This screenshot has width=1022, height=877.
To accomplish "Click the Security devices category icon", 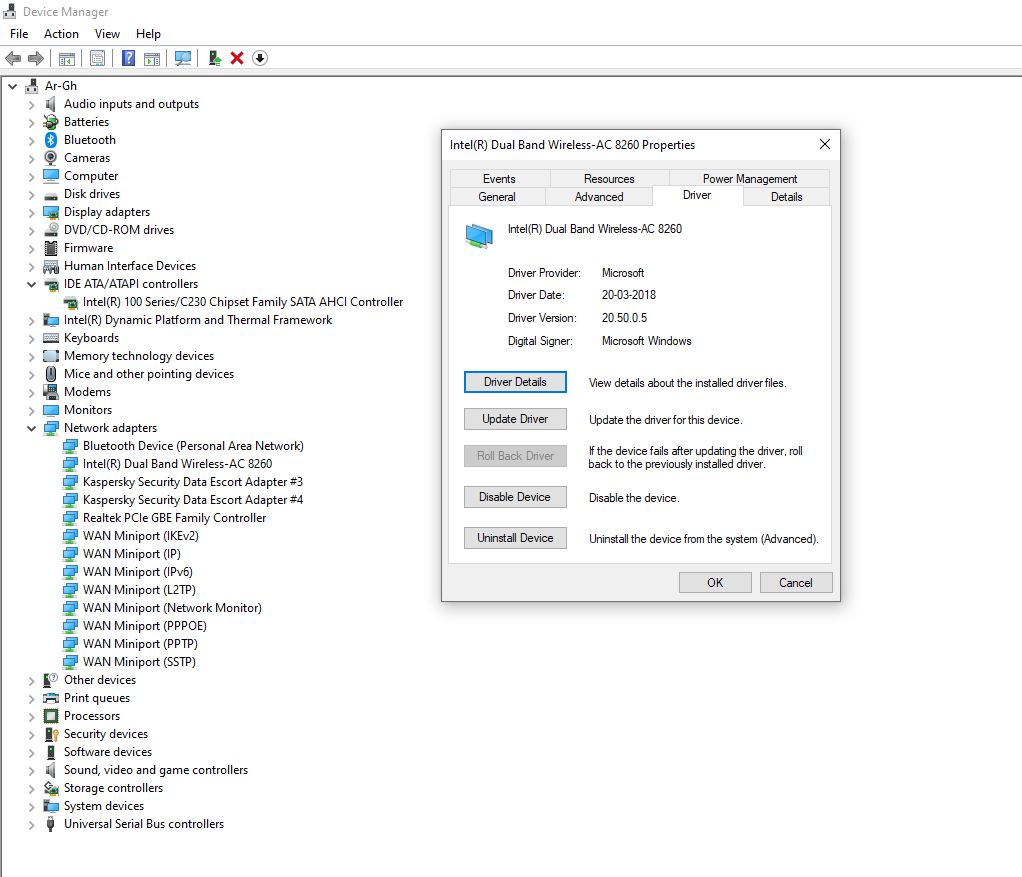I will 51,734.
